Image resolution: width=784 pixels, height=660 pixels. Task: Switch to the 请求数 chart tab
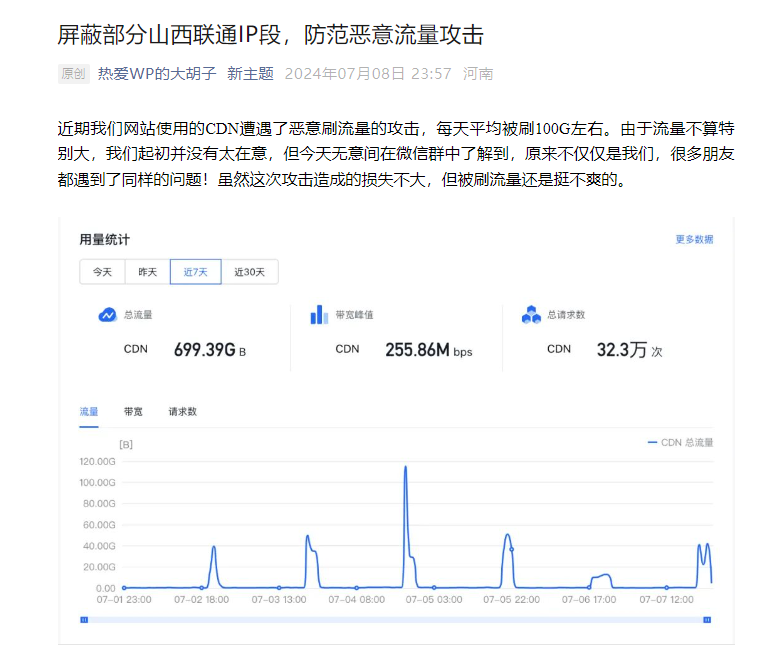tap(182, 412)
